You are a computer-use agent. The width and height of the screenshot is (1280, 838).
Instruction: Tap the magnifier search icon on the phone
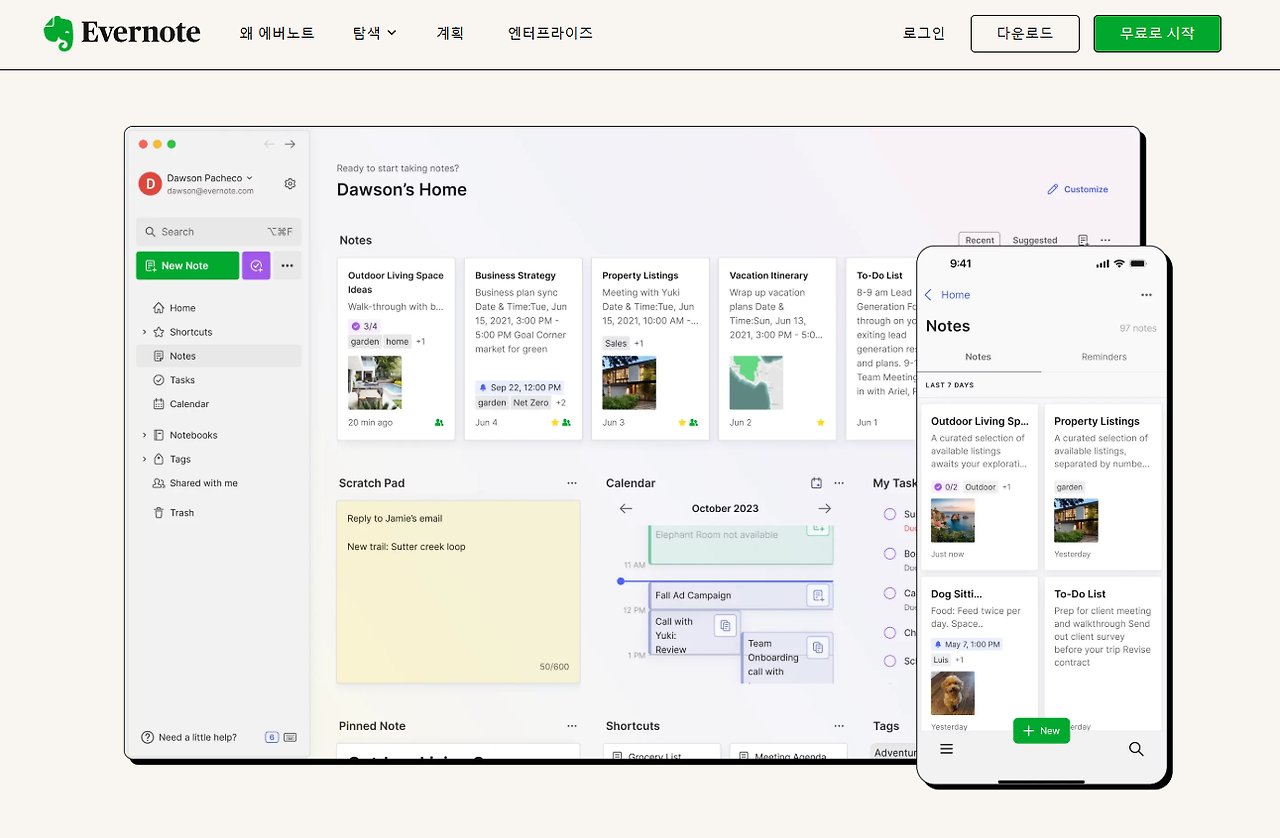(1136, 749)
